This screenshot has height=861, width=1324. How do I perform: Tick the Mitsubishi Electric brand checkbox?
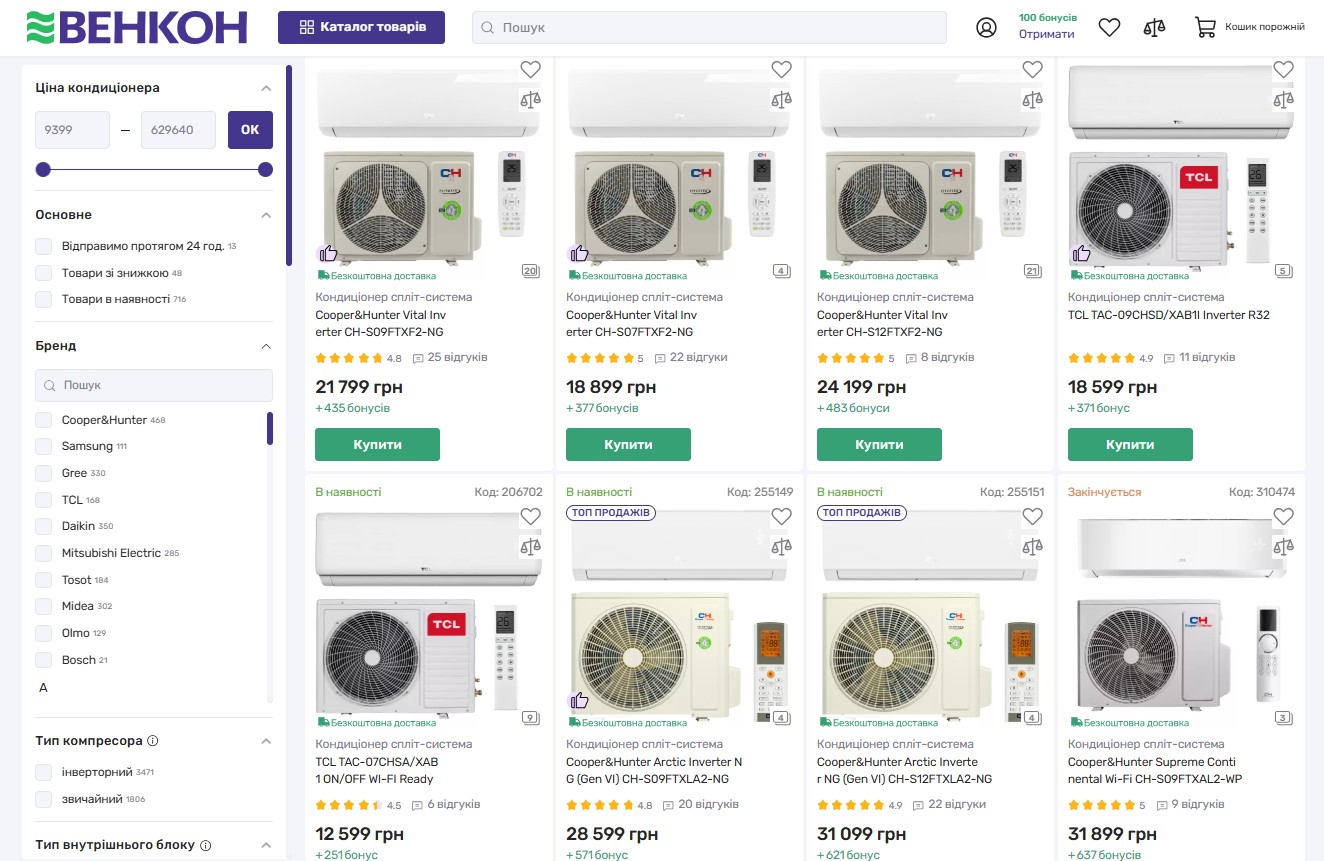tap(43, 553)
